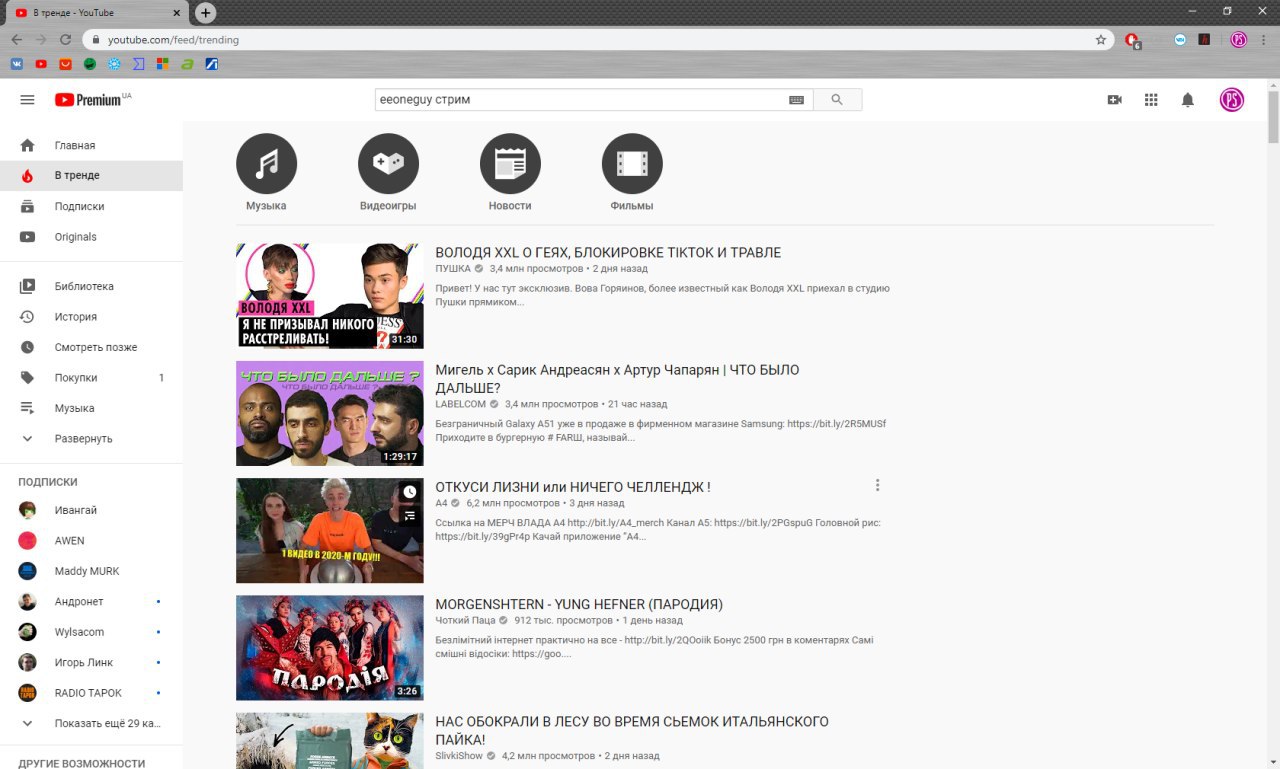The width and height of the screenshot is (1280, 769).
Task: Open the on-screen keyboard in search box
Action: [796, 100]
